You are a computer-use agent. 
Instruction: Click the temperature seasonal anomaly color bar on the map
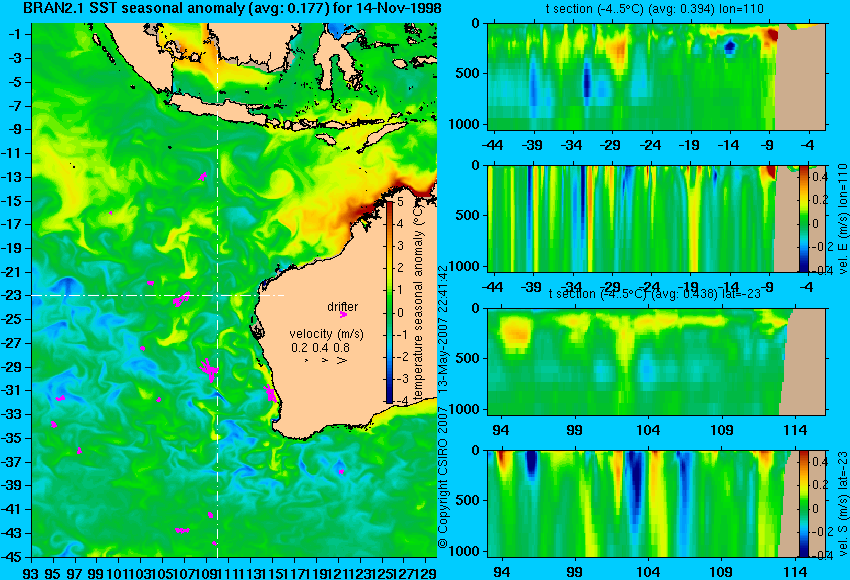[390, 302]
